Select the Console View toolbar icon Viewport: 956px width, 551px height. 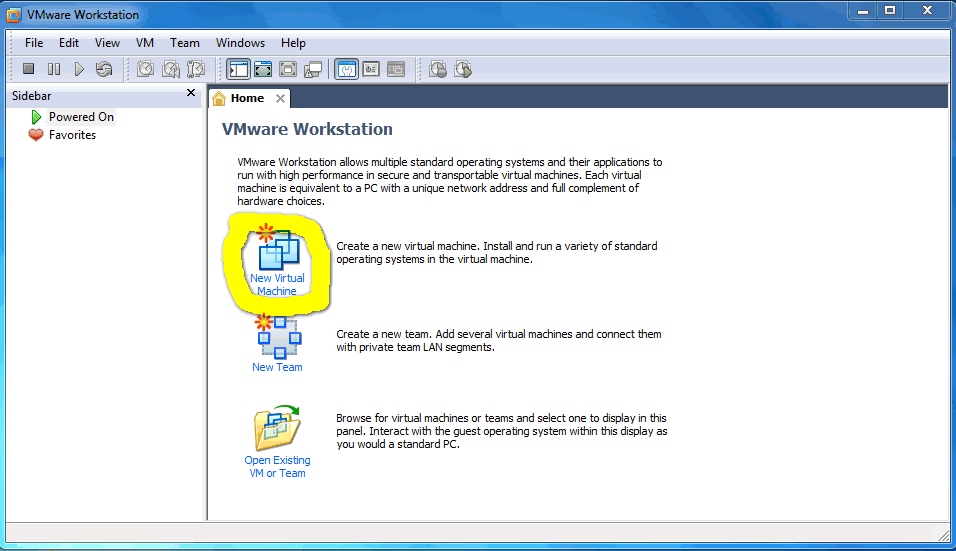pos(396,69)
